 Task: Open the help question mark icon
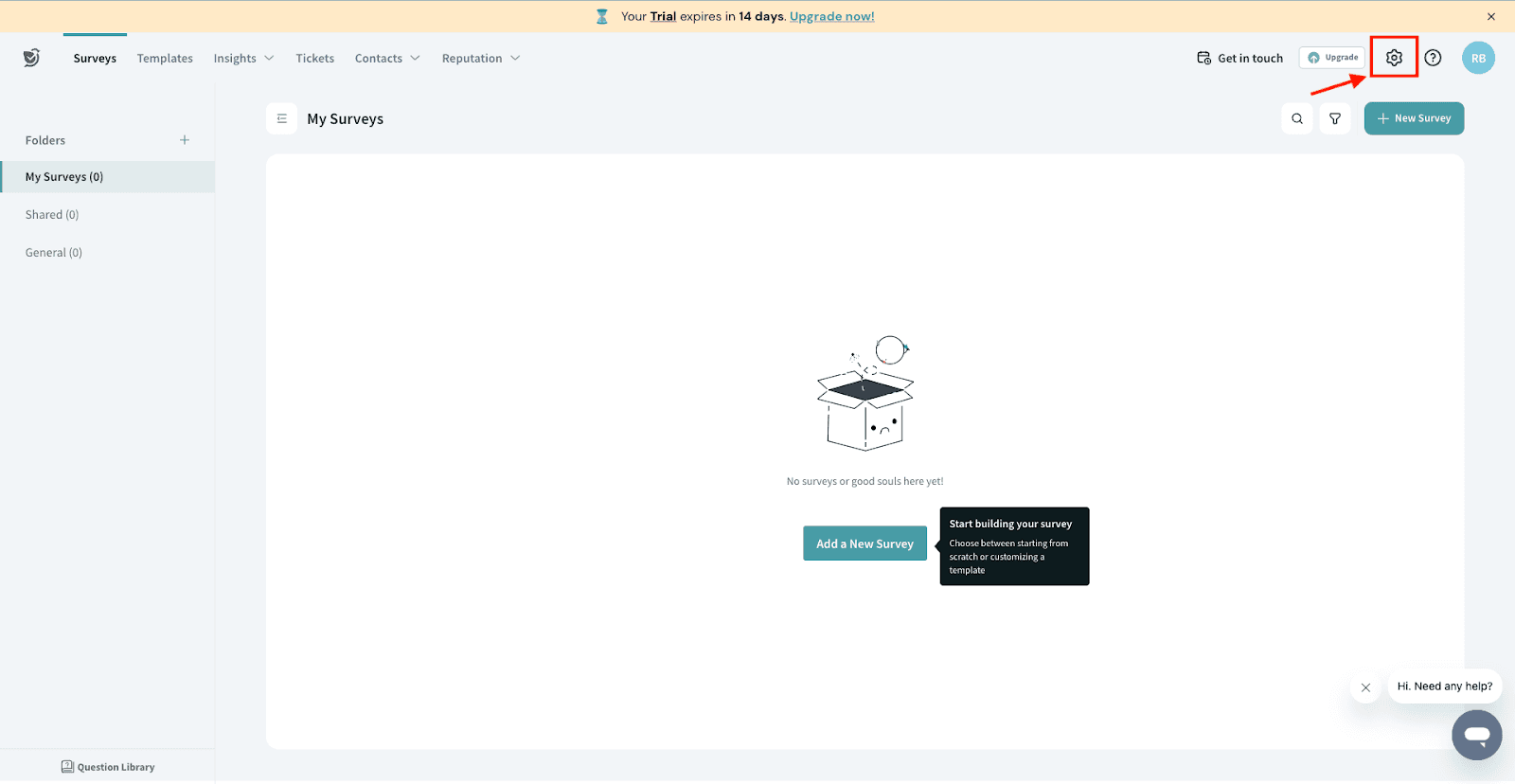tap(1434, 58)
